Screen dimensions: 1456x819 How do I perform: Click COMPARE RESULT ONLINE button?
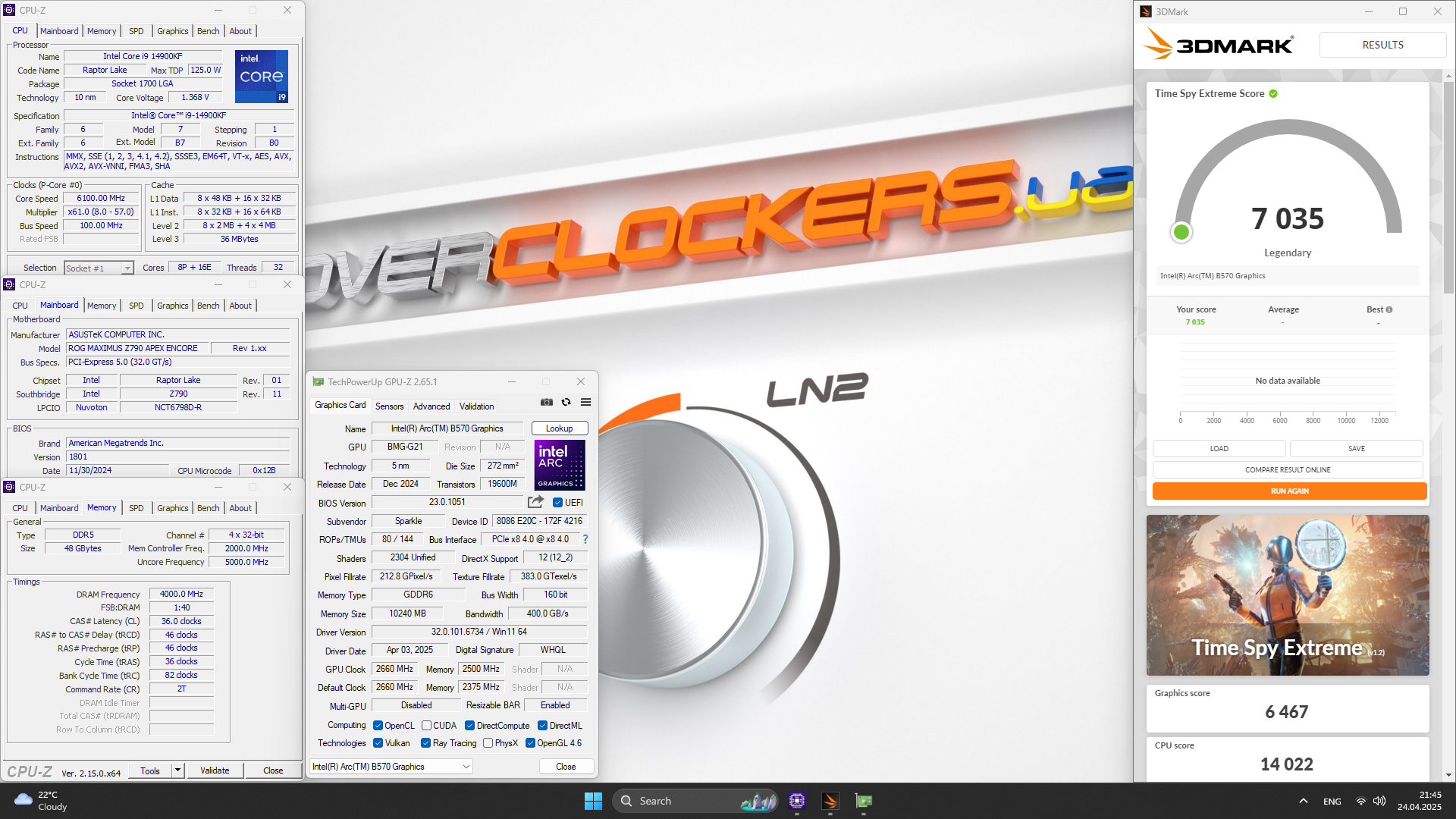(x=1288, y=470)
